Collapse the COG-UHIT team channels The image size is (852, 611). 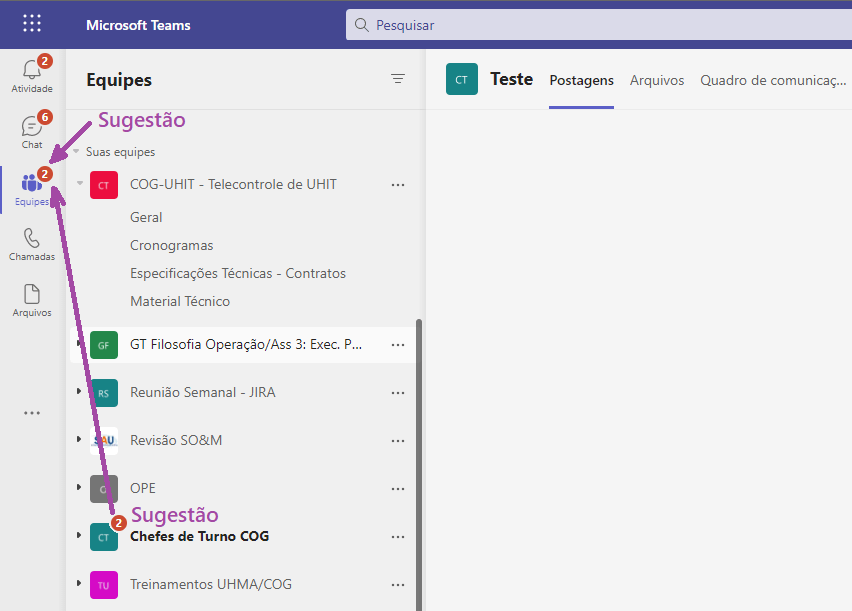(80, 183)
